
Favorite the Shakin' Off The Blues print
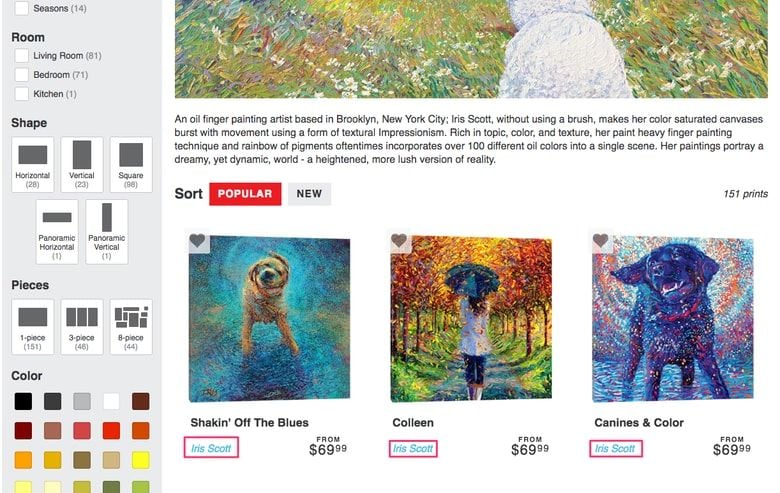pyautogui.click(x=197, y=241)
